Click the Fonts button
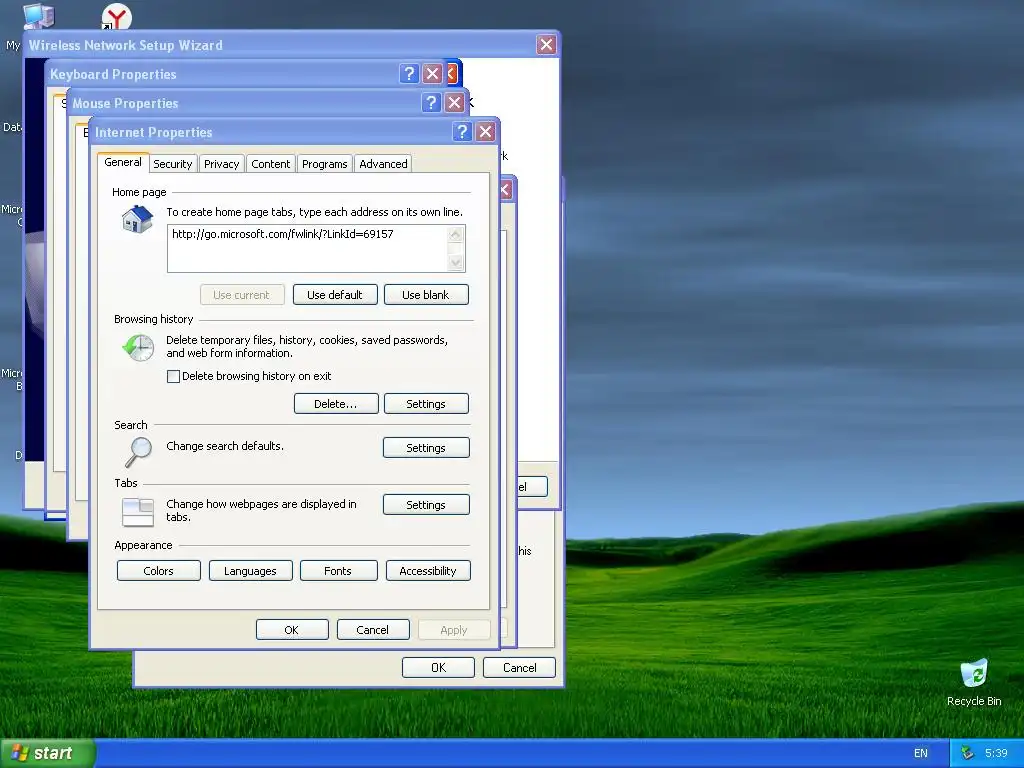Viewport: 1024px width, 768px height. click(338, 571)
